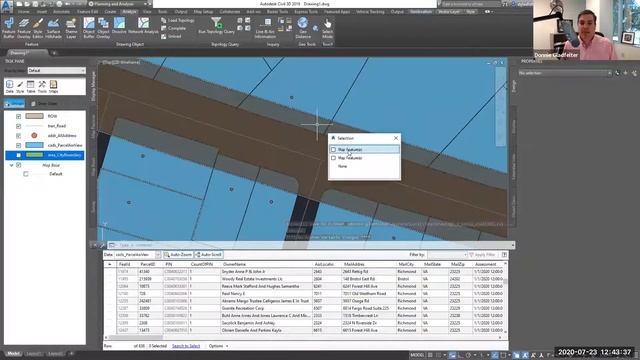Open Line & Arc Information tool
640x360 pixels.
click(x=265, y=28)
